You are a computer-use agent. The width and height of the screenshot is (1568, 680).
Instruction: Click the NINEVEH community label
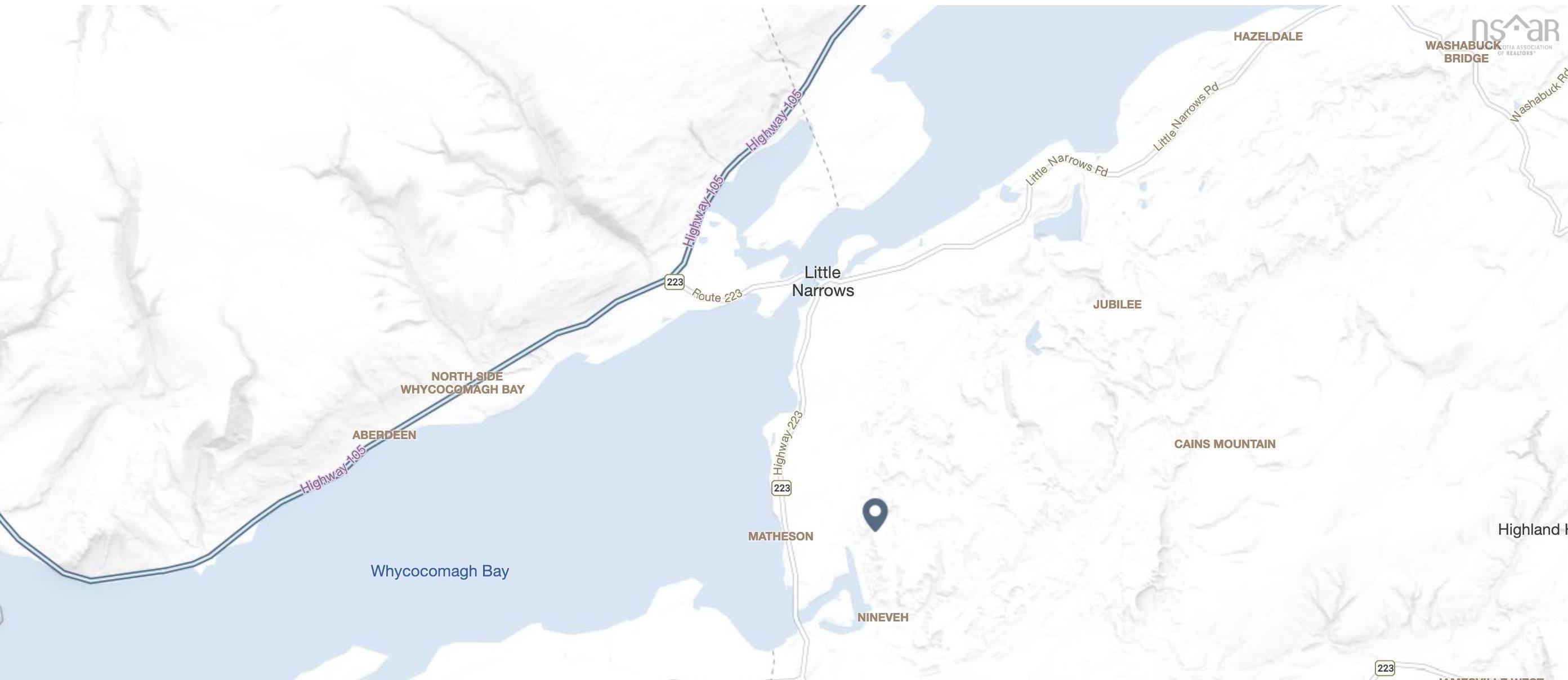tap(883, 618)
